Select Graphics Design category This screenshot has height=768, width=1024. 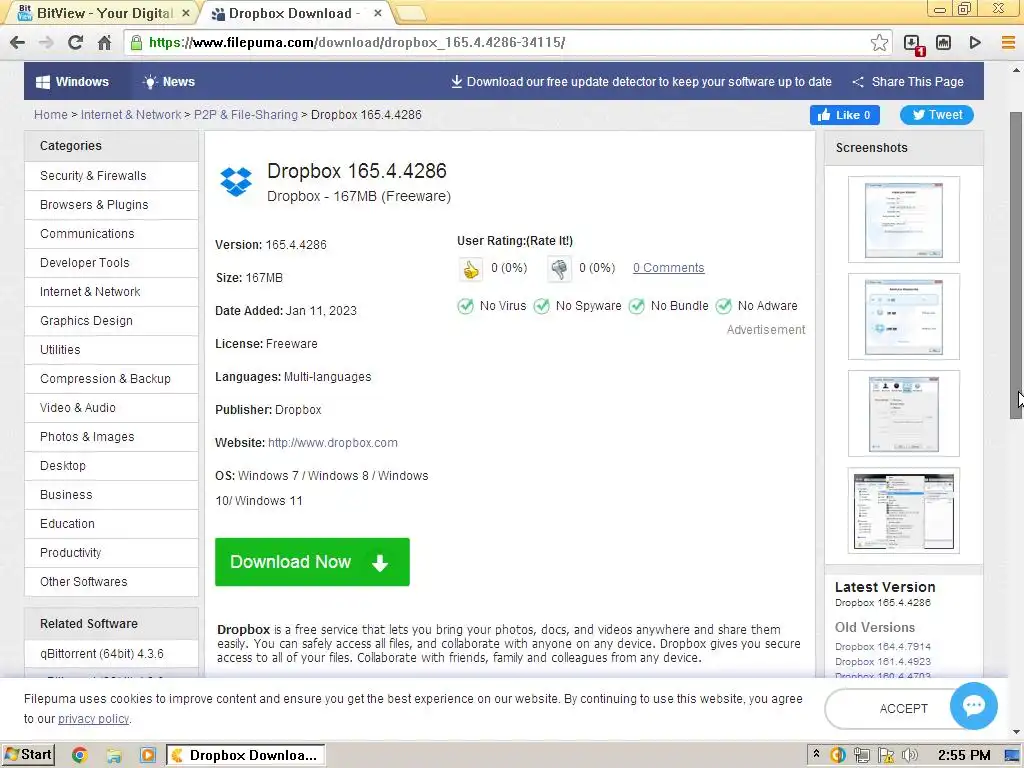click(112, 321)
